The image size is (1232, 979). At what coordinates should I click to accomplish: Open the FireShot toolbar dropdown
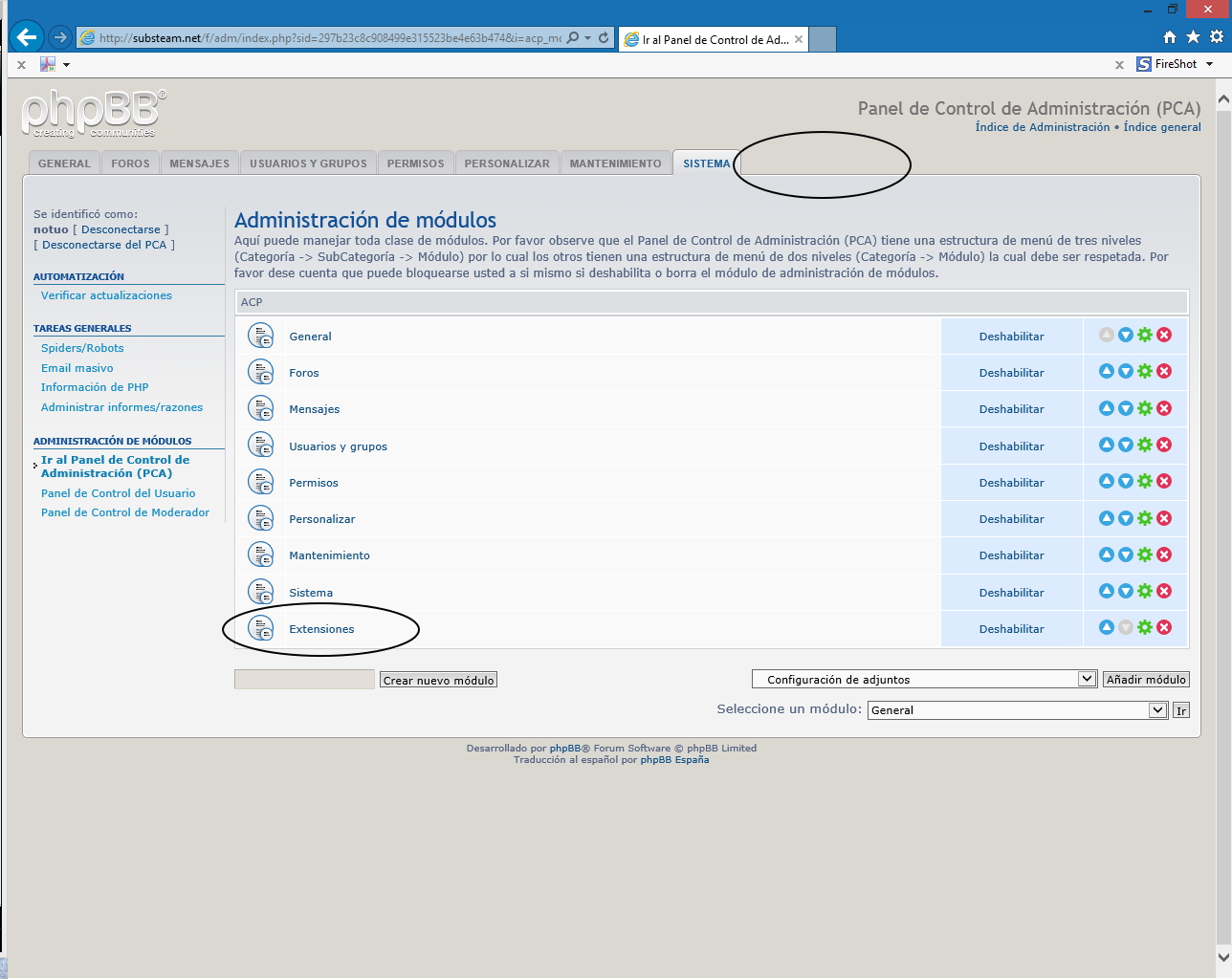1209,64
